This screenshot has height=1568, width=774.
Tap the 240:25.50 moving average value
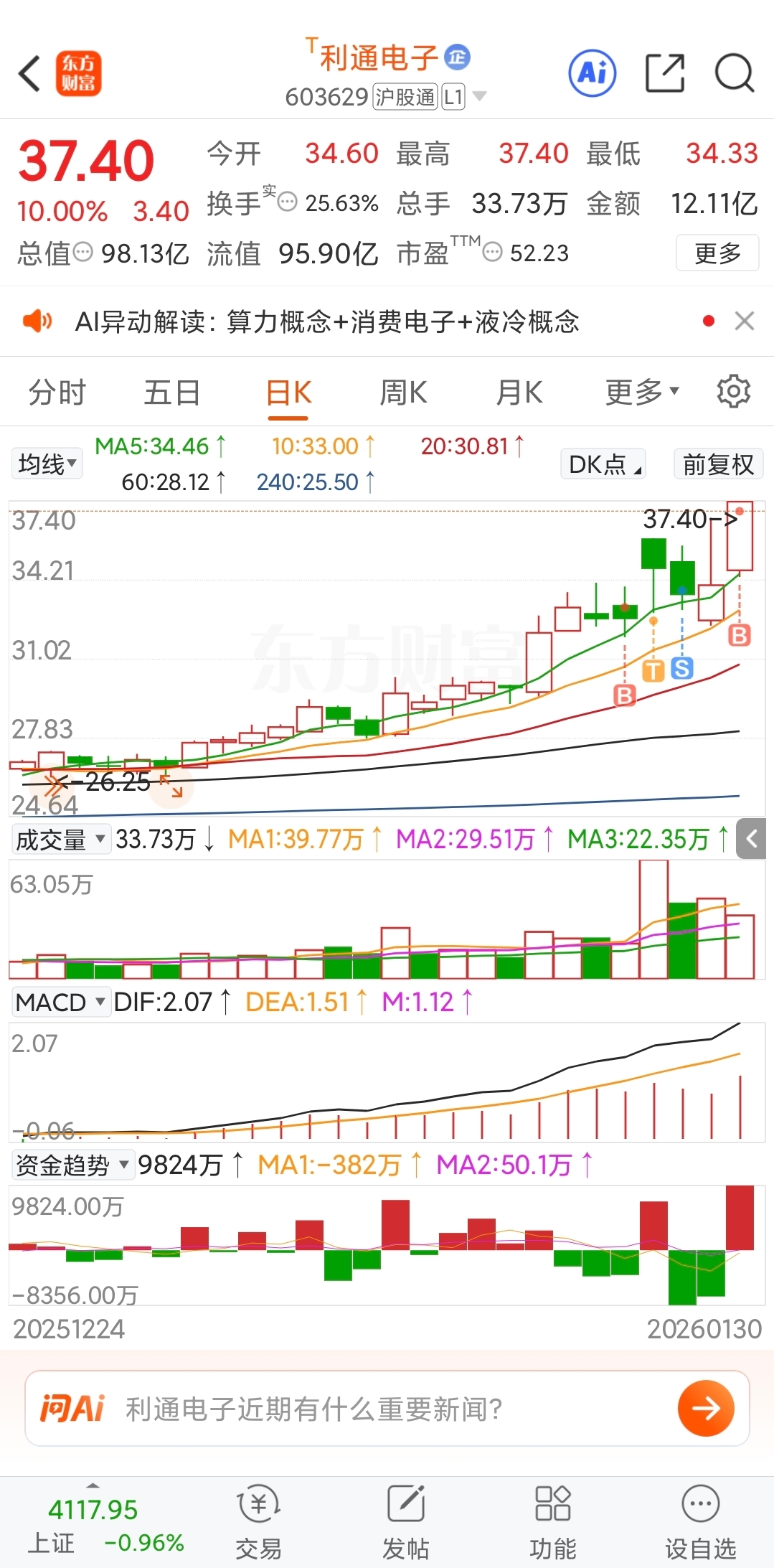pyautogui.click(x=316, y=482)
